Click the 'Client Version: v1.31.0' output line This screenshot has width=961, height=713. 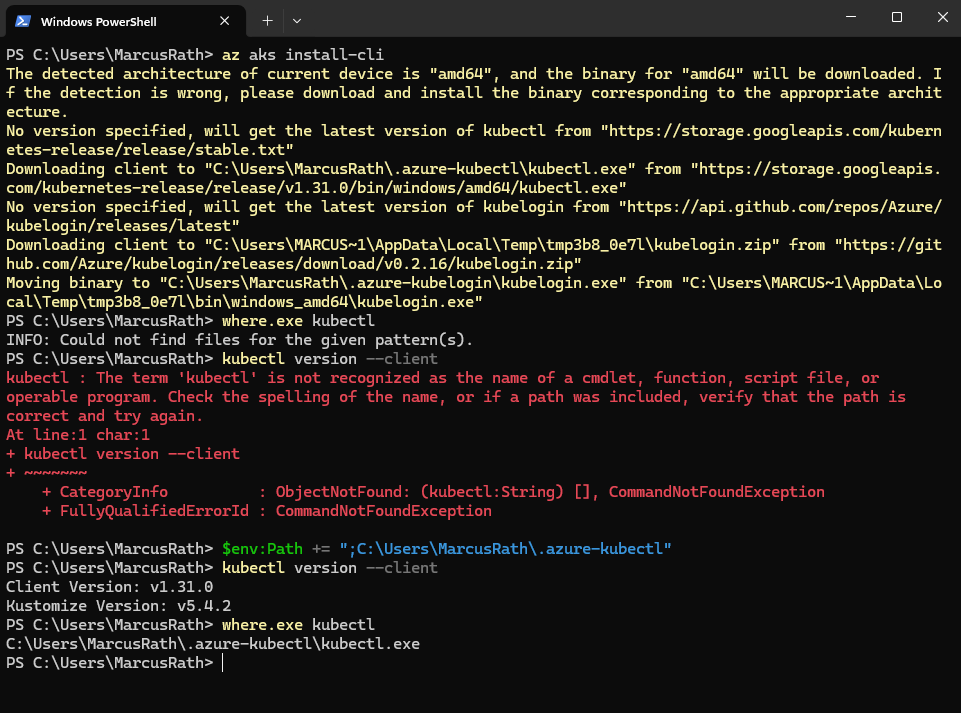point(110,587)
